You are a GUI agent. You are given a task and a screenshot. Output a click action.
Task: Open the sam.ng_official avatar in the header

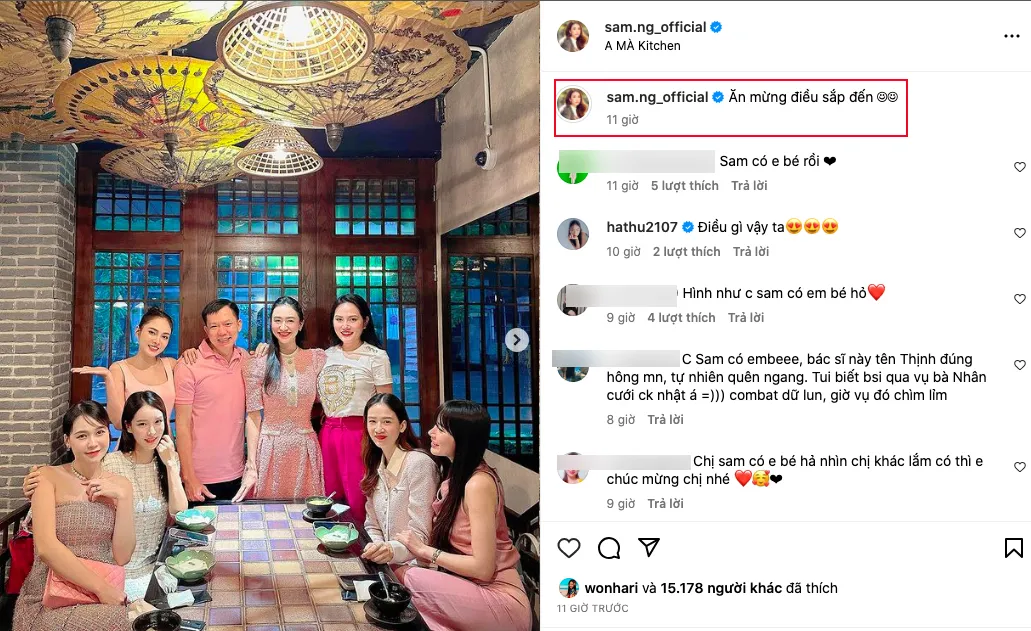coord(573,35)
